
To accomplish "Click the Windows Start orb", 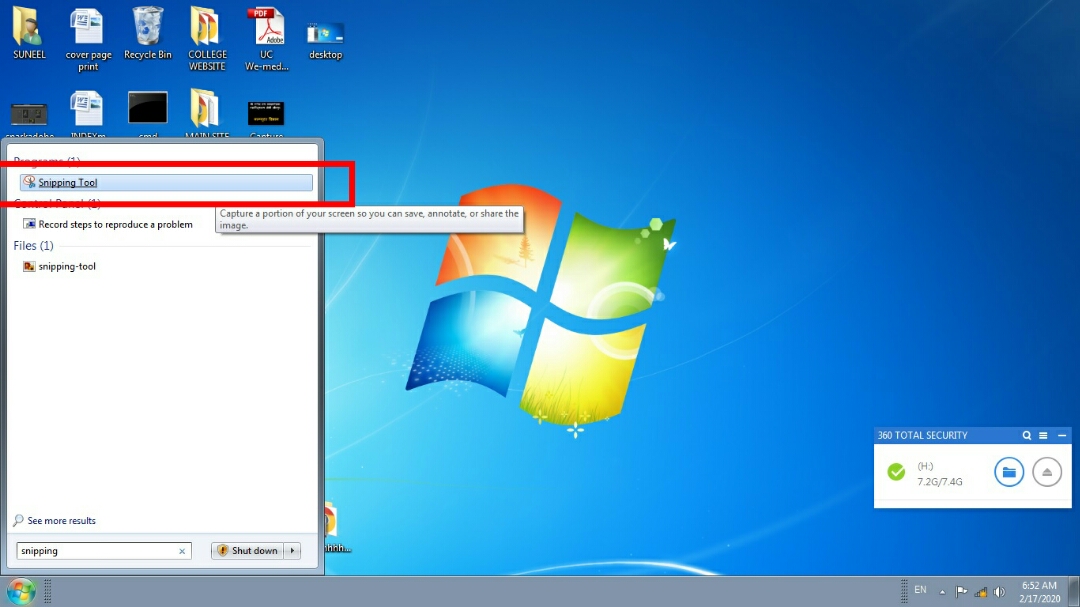I will (21, 591).
